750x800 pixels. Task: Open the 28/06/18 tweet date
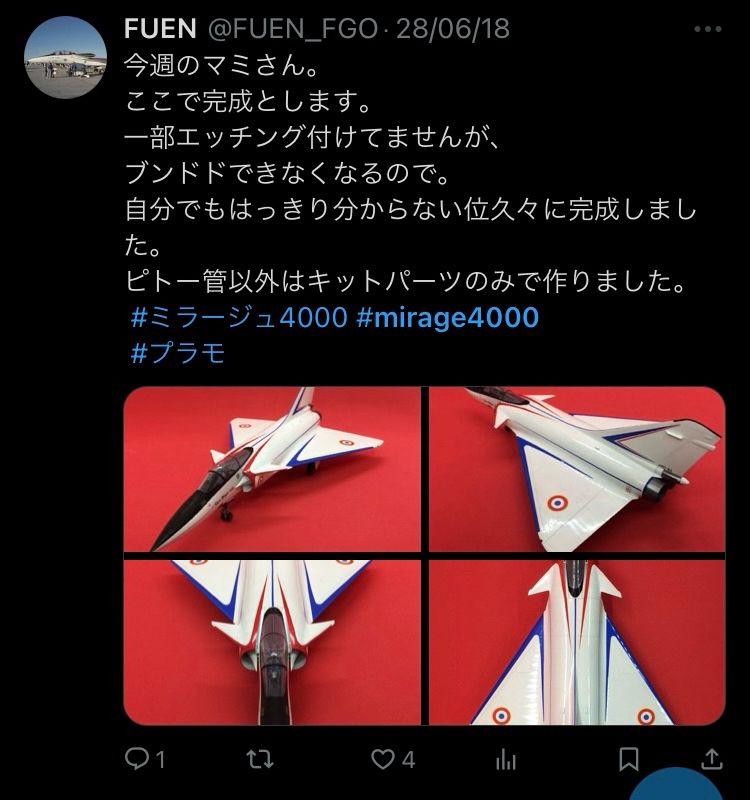coord(453,28)
